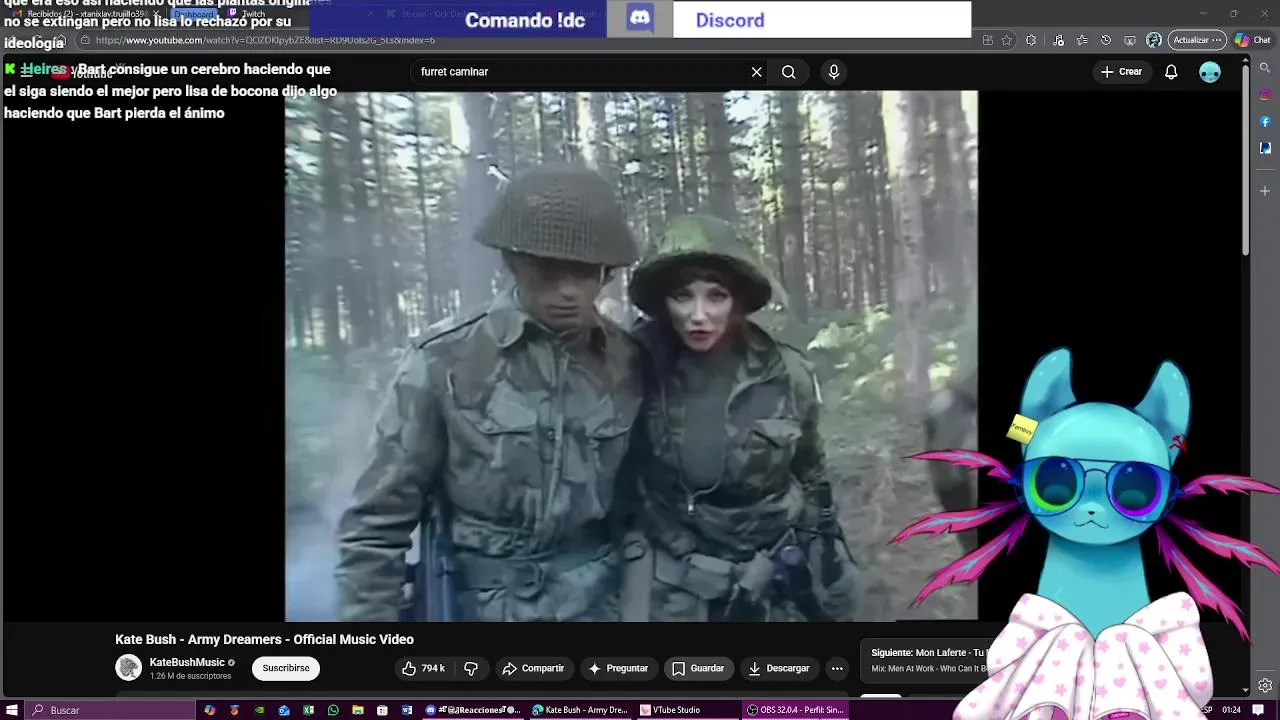Click the Actualizar update button
This screenshot has width=1280, height=720.
[1197, 40]
